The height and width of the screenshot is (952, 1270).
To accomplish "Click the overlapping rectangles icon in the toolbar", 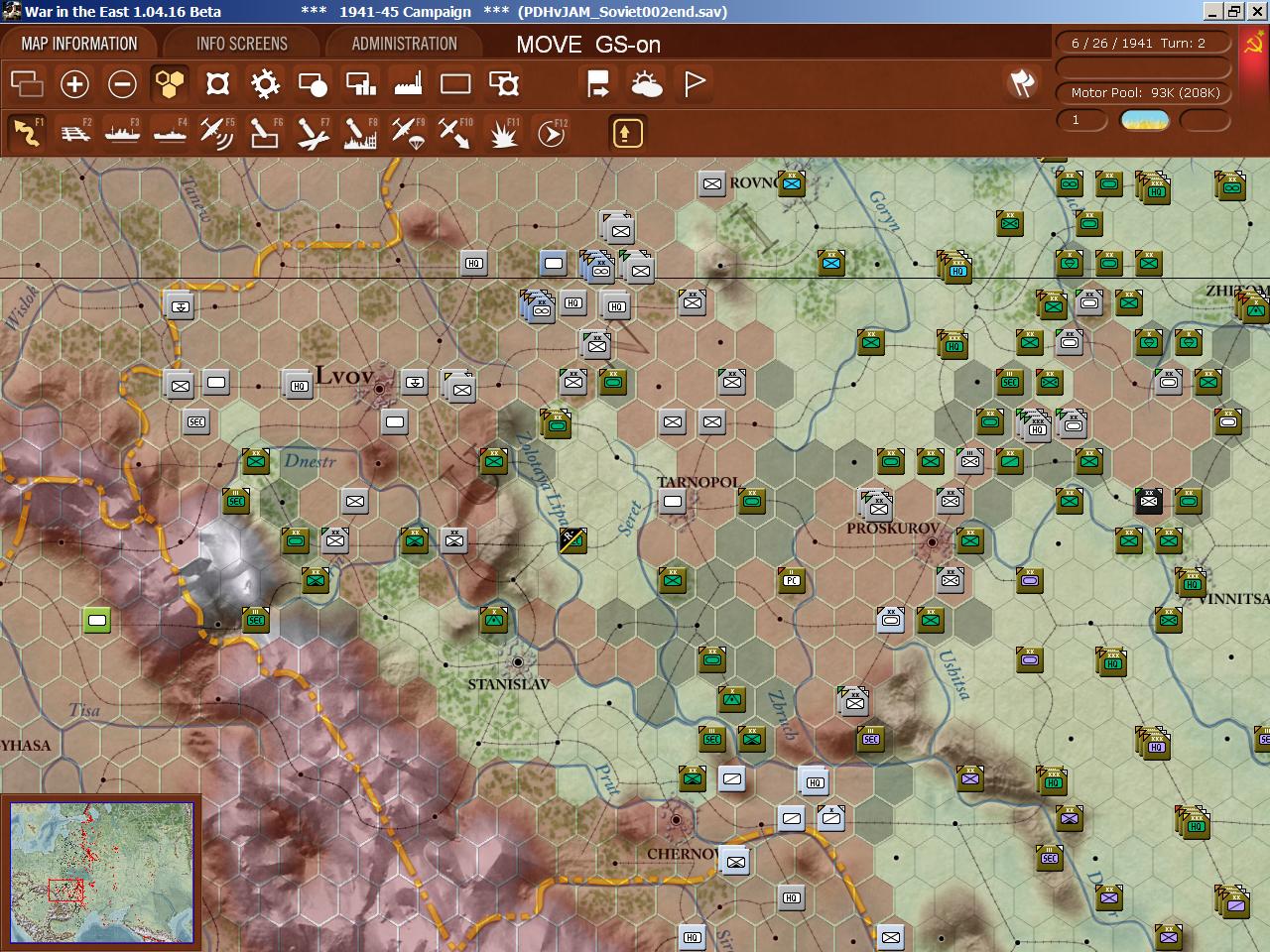I will (27, 84).
